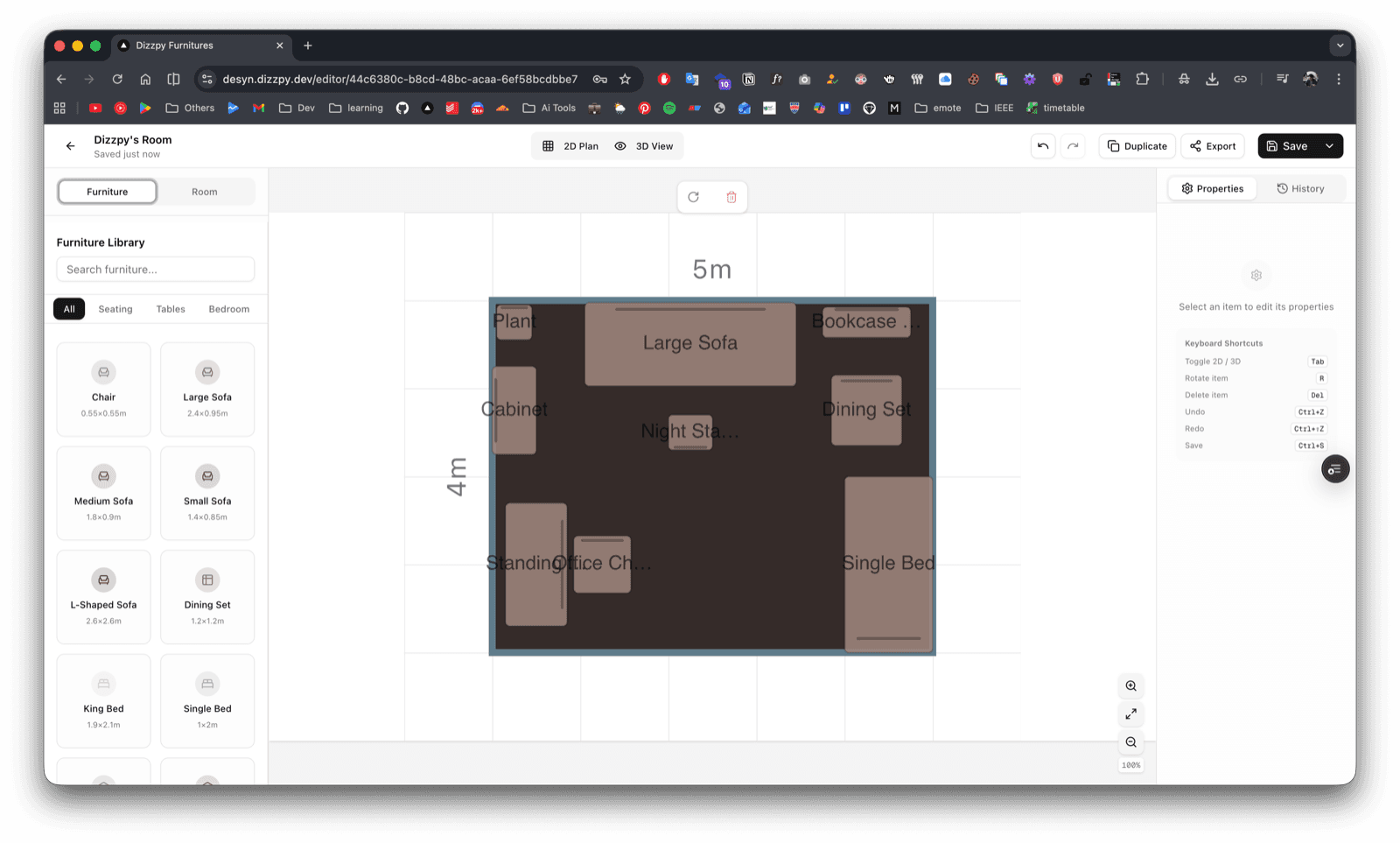Open the IEEE bookmarks folder
The width and height of the screenshot is (1400, 843).
[995, 109]
